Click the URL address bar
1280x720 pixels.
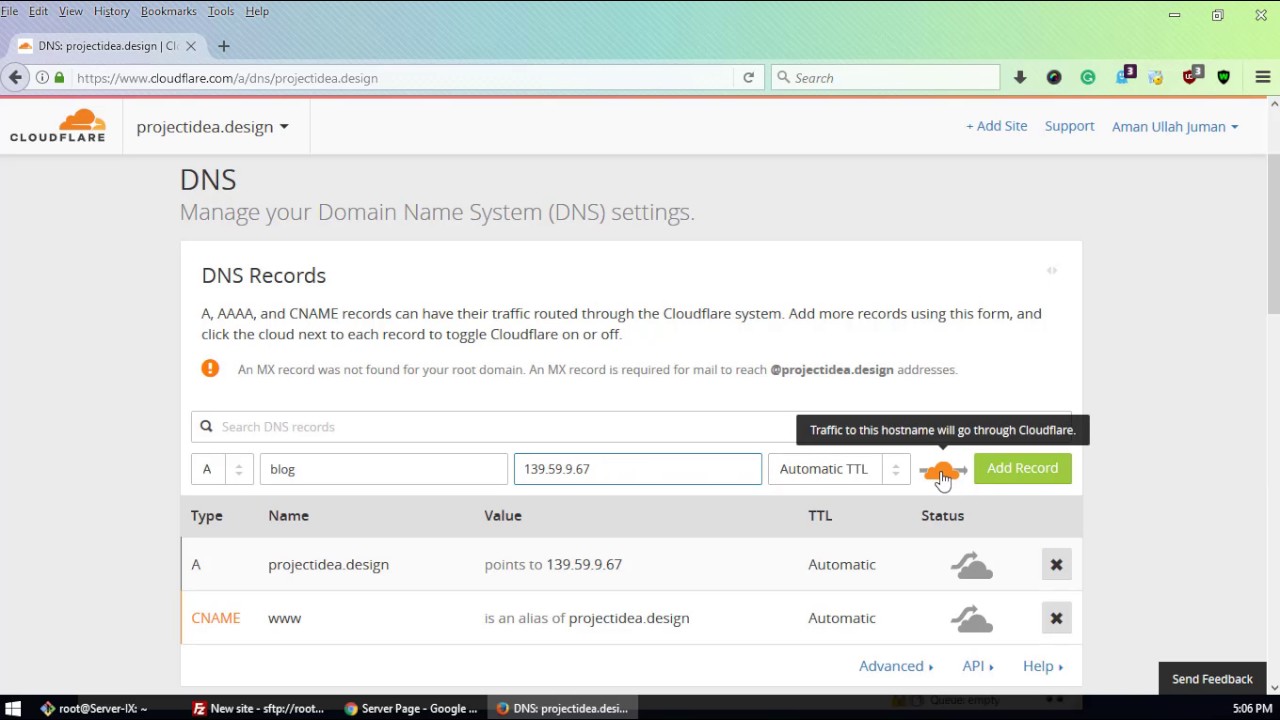pyautogui.click(x=400, y=78)
